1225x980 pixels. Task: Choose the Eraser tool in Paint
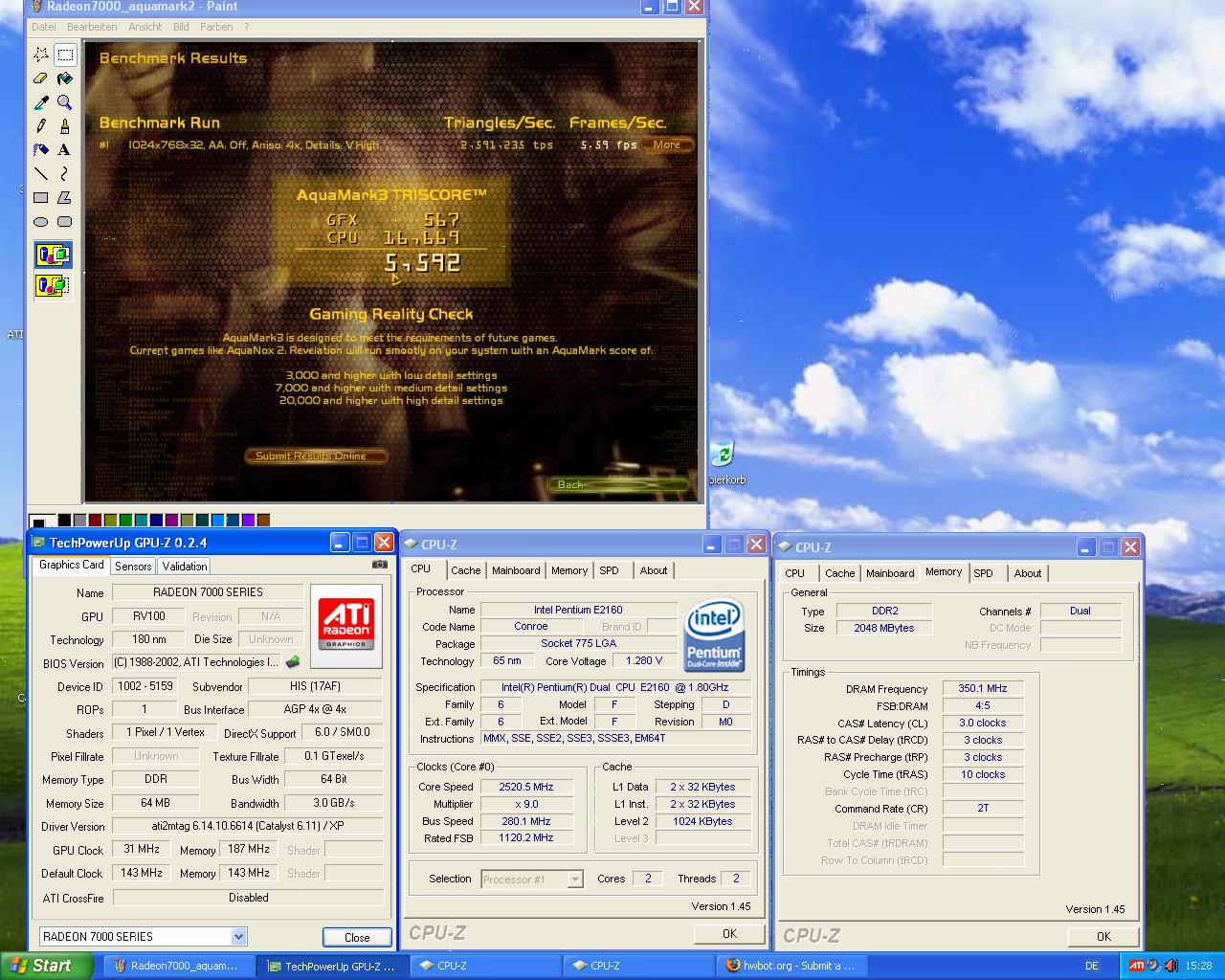coord(41,78)
